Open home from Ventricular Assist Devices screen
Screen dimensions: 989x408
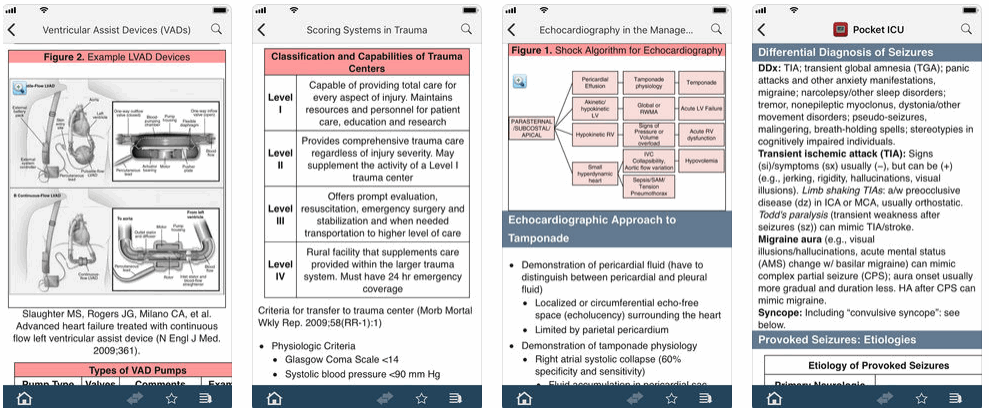pyautogui.click(x=24, y=398)
